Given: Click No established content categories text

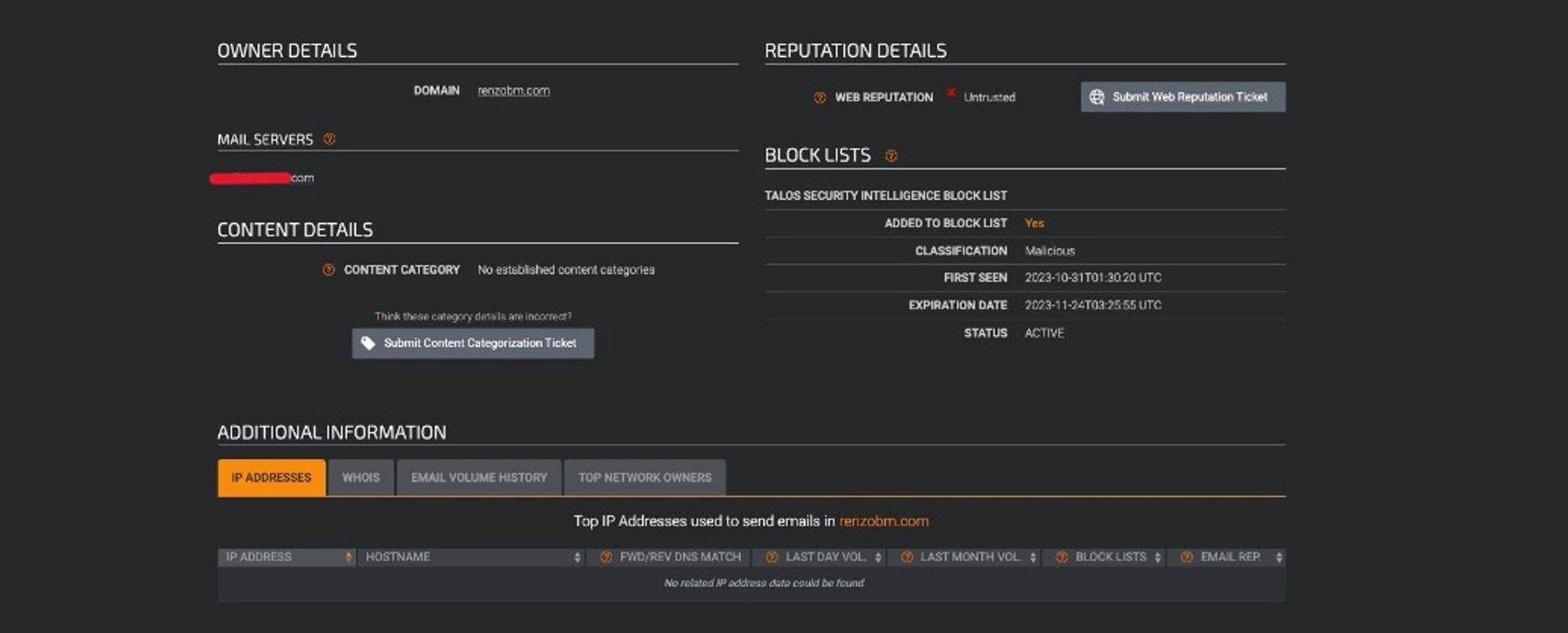Looking at the screenshot, I should pos(566,270).
